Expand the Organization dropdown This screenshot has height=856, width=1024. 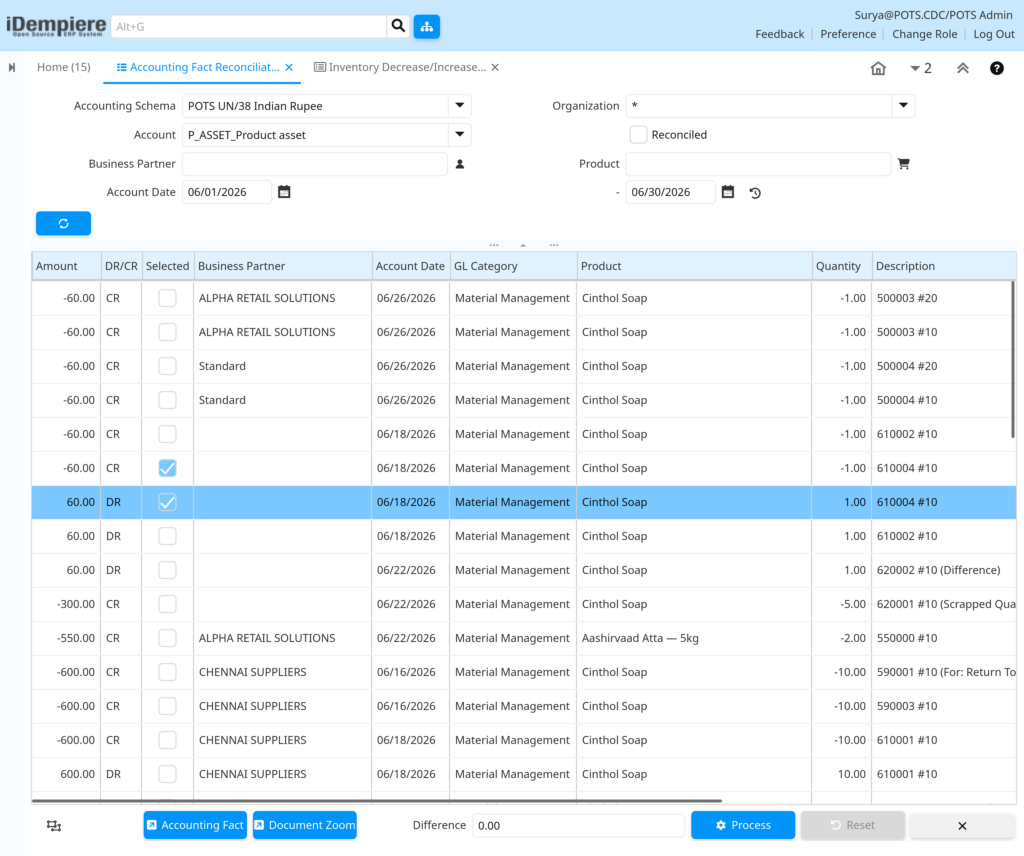pyautogui.click(x=903, y=106)
